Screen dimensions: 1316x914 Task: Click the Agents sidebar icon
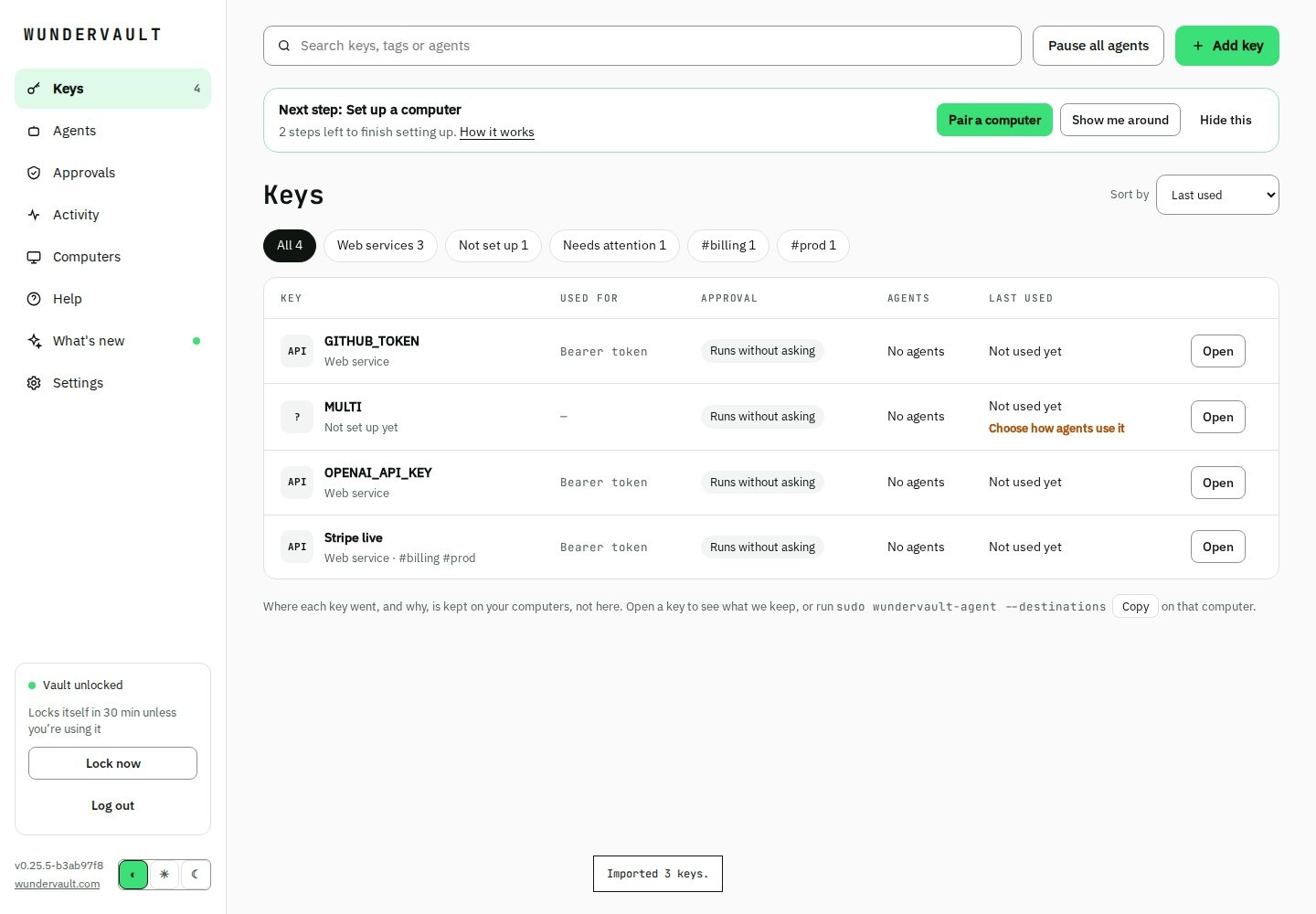tap(34, 131)
